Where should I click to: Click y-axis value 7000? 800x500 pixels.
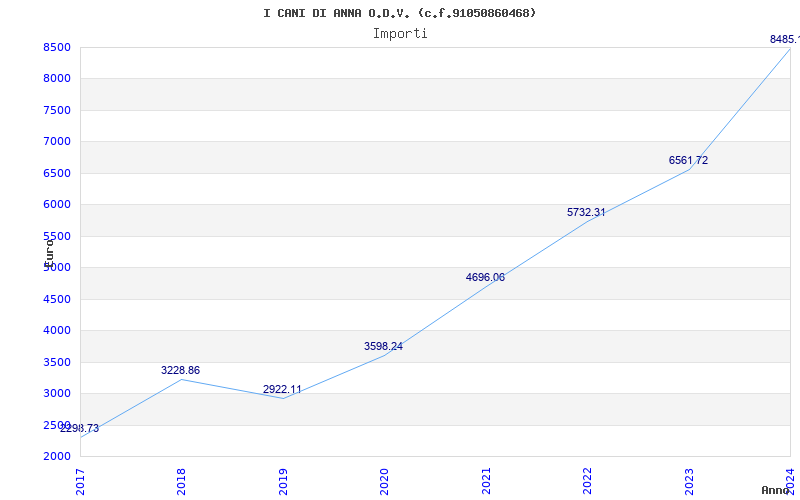pyautogui.click(x=56, y=141)
